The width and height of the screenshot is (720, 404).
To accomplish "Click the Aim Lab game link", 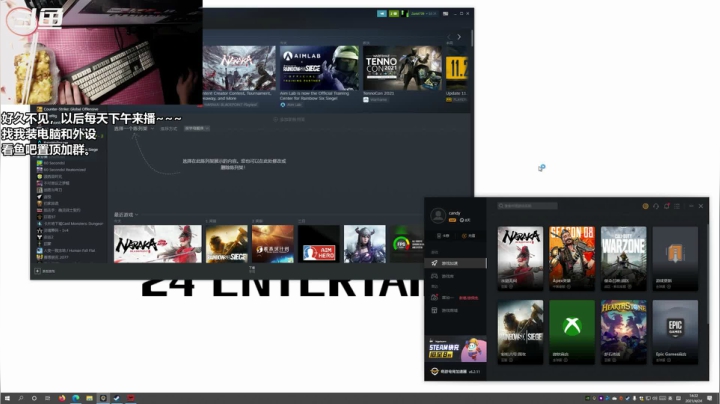I will tap(291, 105).
